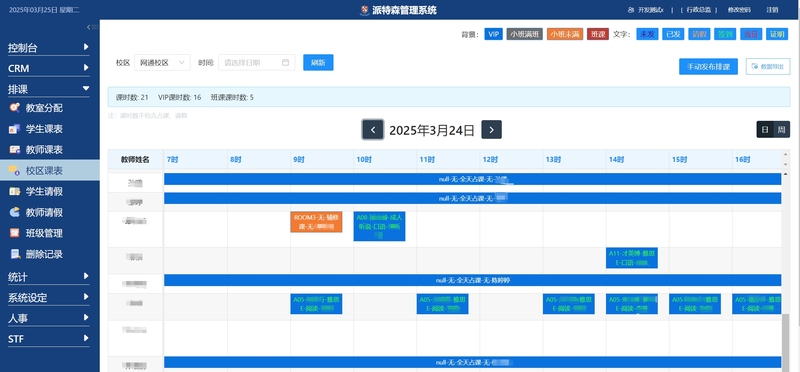Click the 教师姓名 column header
Screen dimensions: 800x372
[x=135, y=159]
